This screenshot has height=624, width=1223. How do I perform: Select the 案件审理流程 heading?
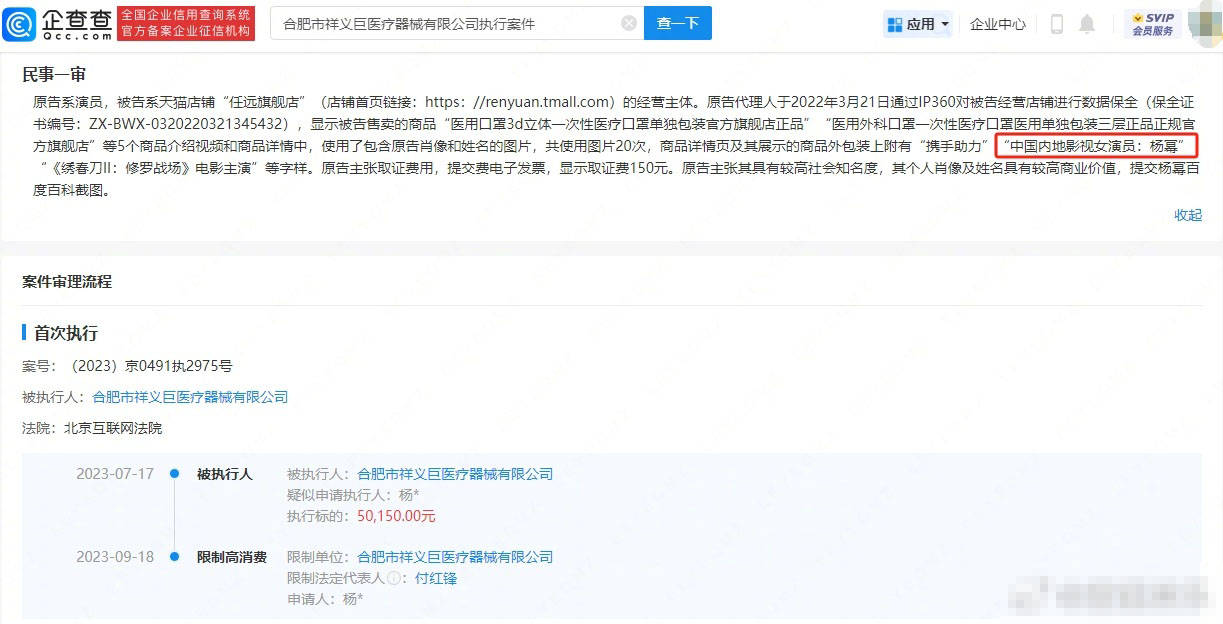pyautogui.click(x=67, y=282)
